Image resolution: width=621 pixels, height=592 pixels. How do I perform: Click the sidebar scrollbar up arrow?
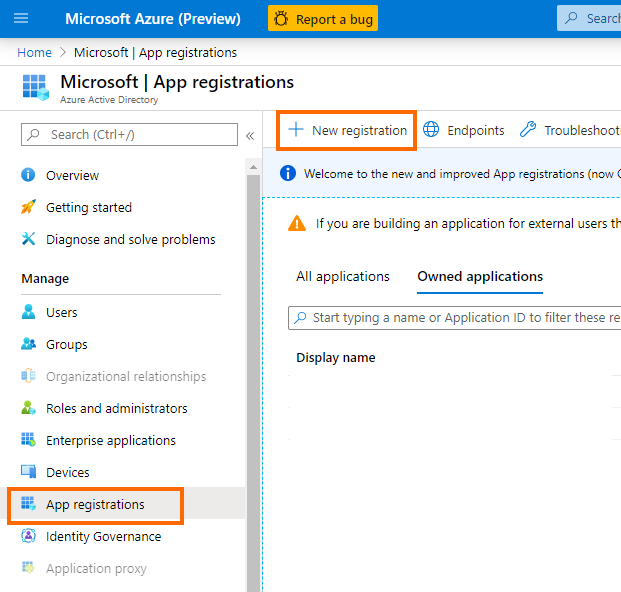click(x=253, y=168)
